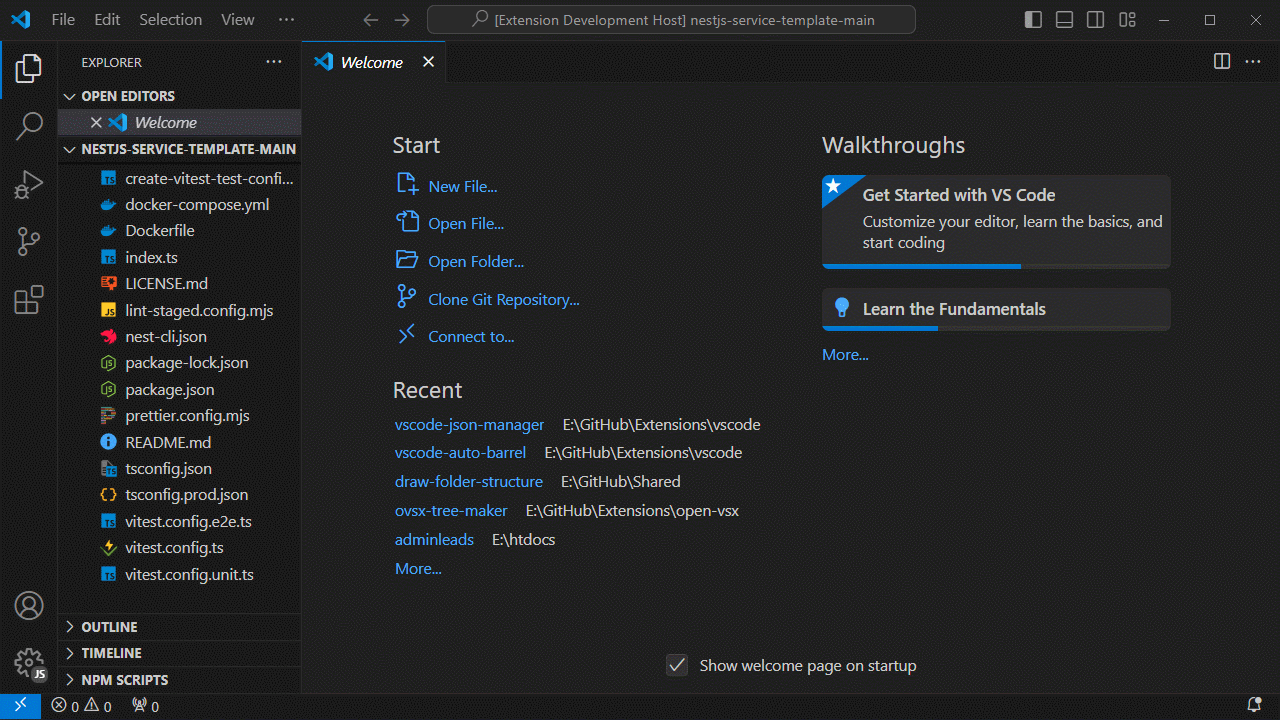The image size is (1280, 720).
Task: Open recent adminleads project
Action: pyautogui.click(x=434, y=539)
